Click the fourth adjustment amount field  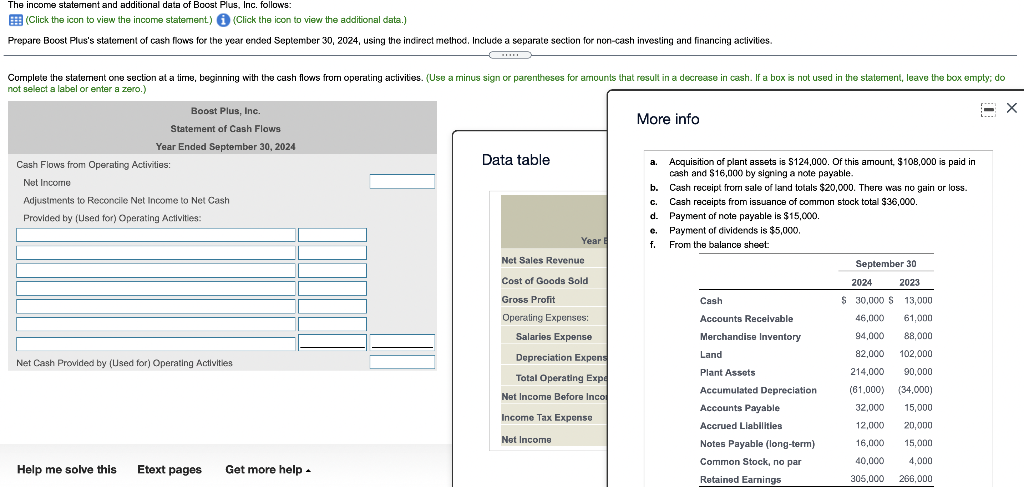(x=332, y=288)
